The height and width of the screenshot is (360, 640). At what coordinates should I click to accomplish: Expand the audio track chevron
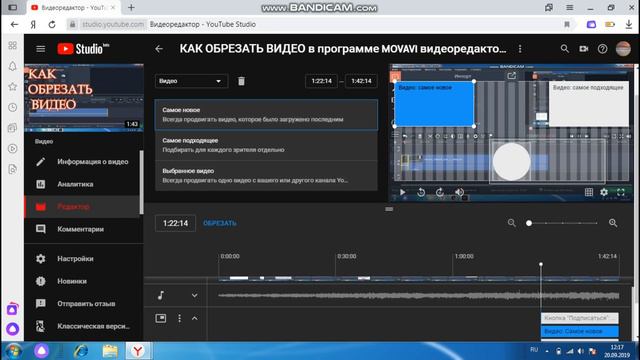pos(195,295)
